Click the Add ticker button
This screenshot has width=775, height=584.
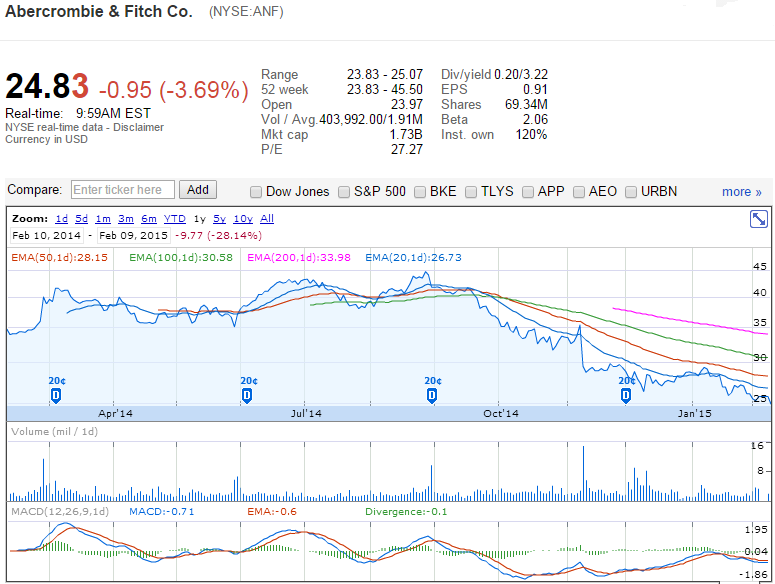coord(198,190)
